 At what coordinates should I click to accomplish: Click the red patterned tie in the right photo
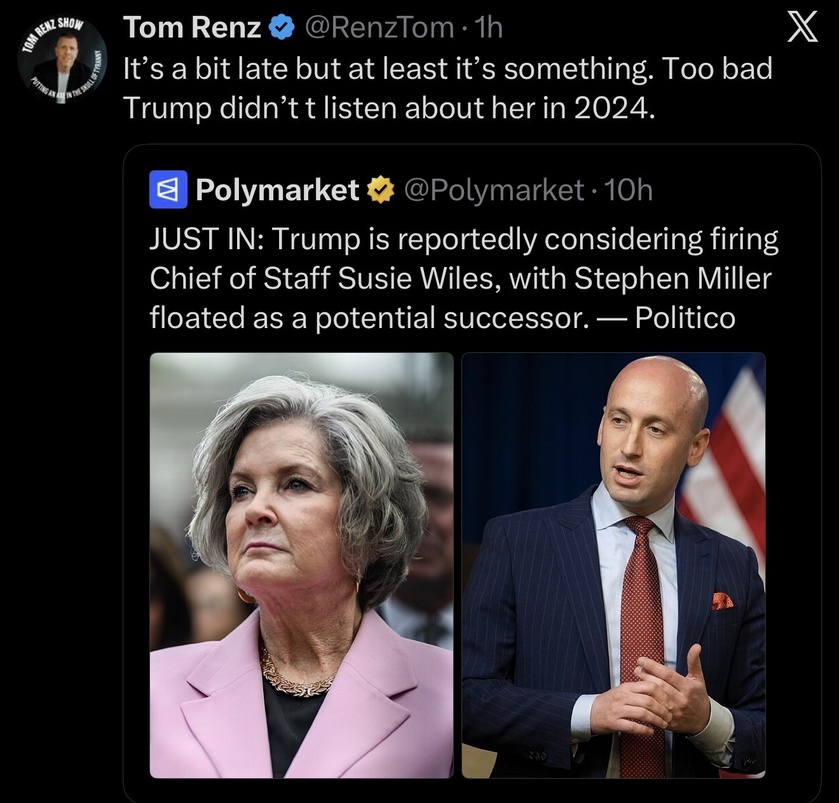click(641, 642)
